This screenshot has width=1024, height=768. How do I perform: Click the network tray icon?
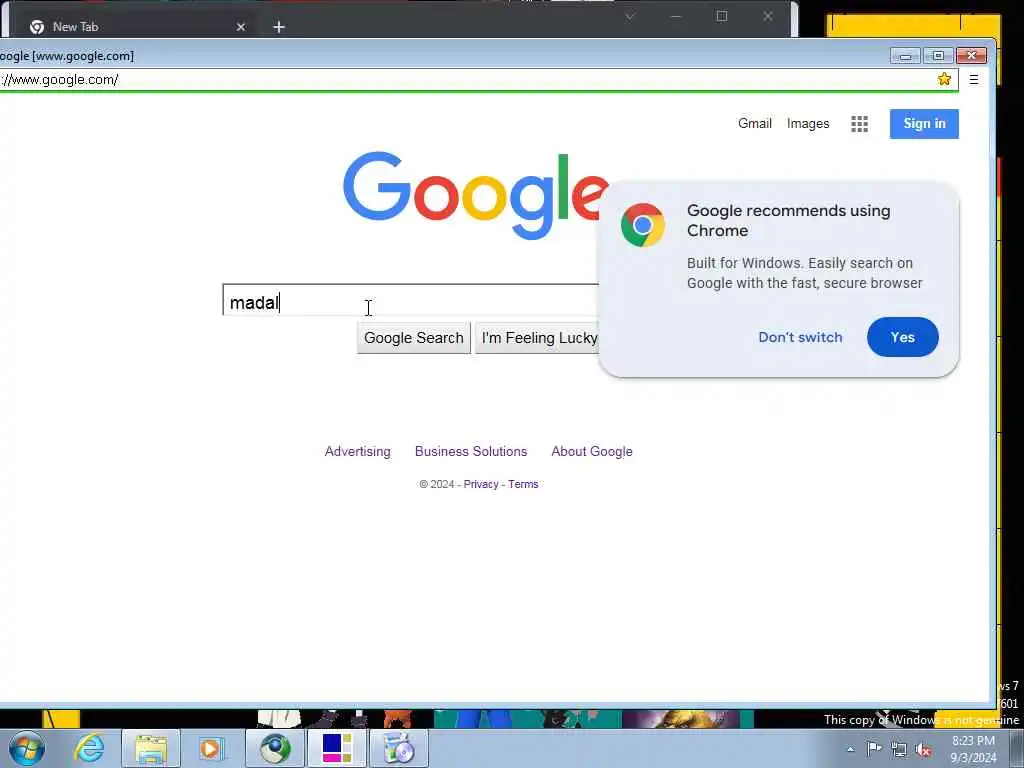click(899, 750)
